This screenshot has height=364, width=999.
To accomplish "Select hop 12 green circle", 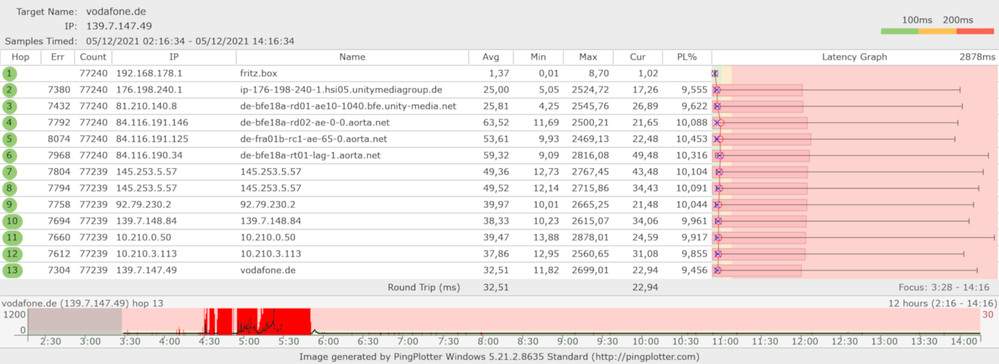I will [11, 254].
